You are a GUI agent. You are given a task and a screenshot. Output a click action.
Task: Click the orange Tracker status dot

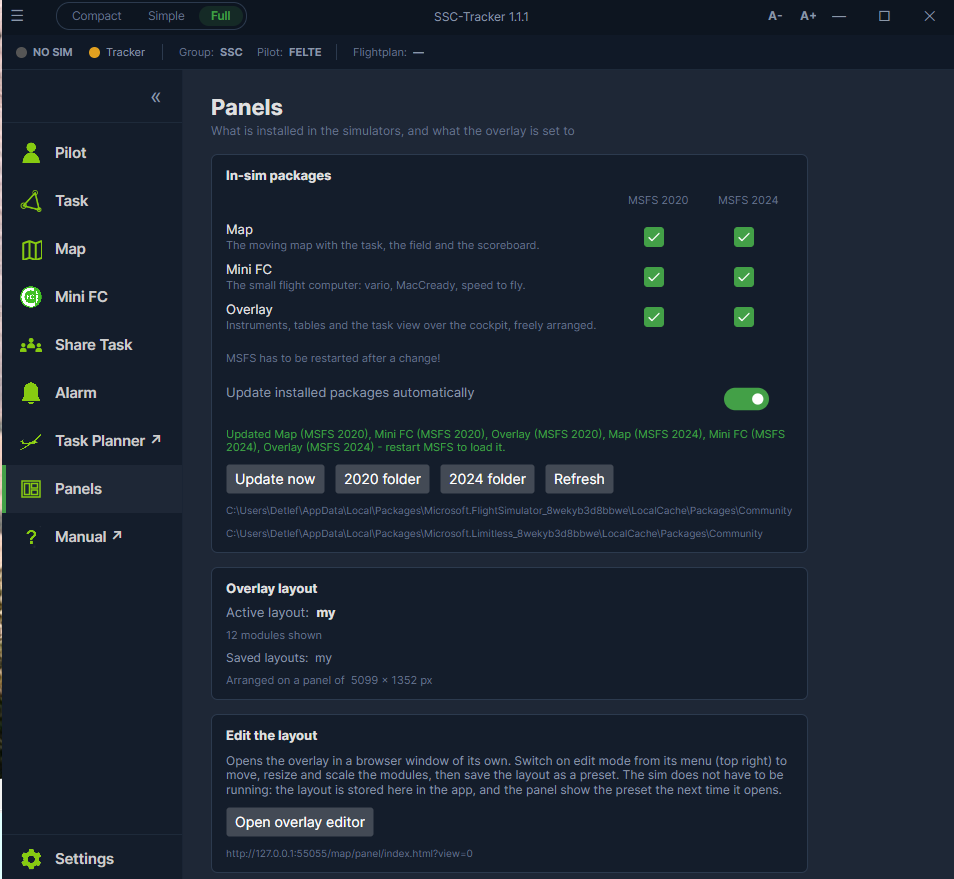coord(94,52)
